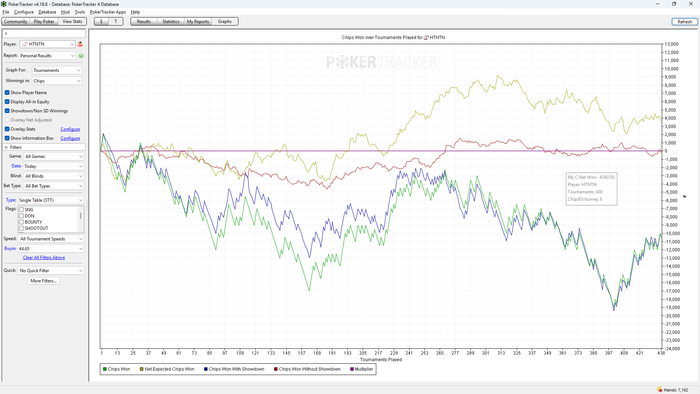Viewport: 700px width, 394px height.
Task: Switch to the Results view
Action: tap(144, 21)
